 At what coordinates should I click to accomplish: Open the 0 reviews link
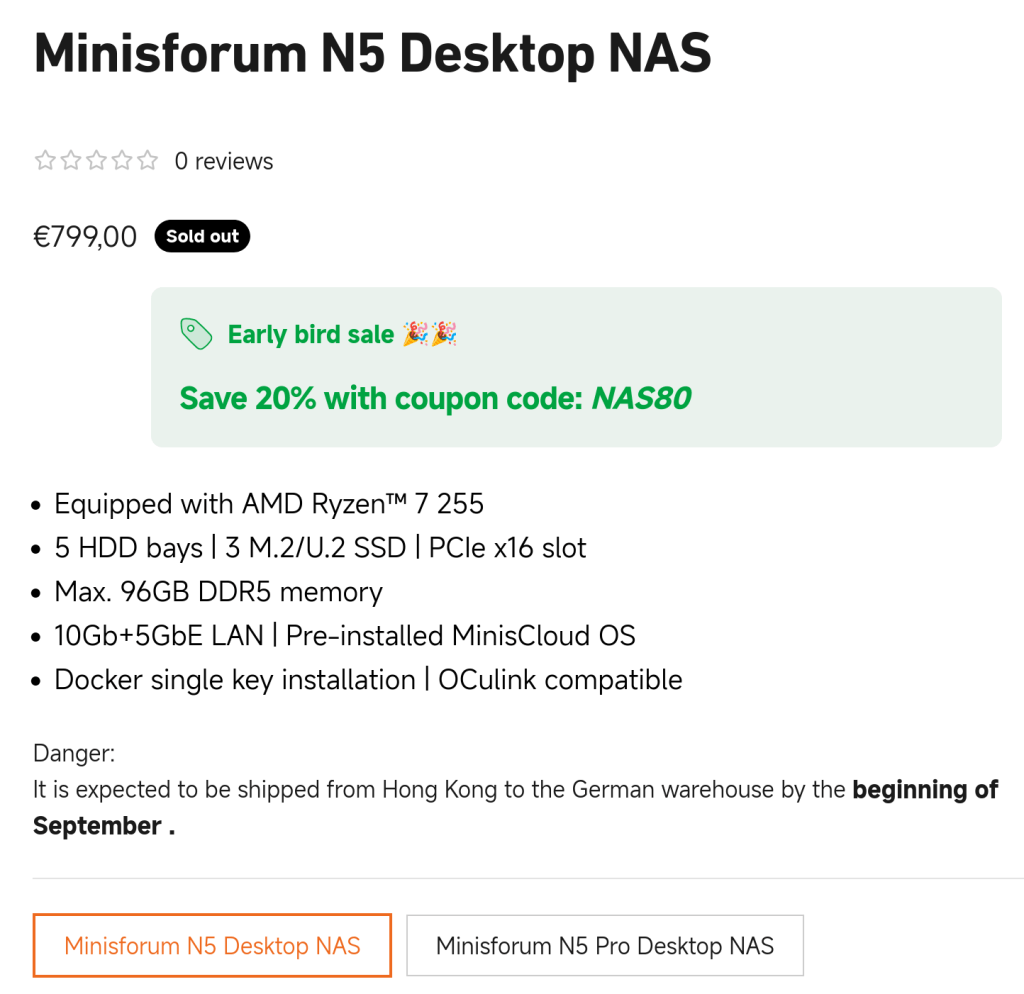[224, 162]
